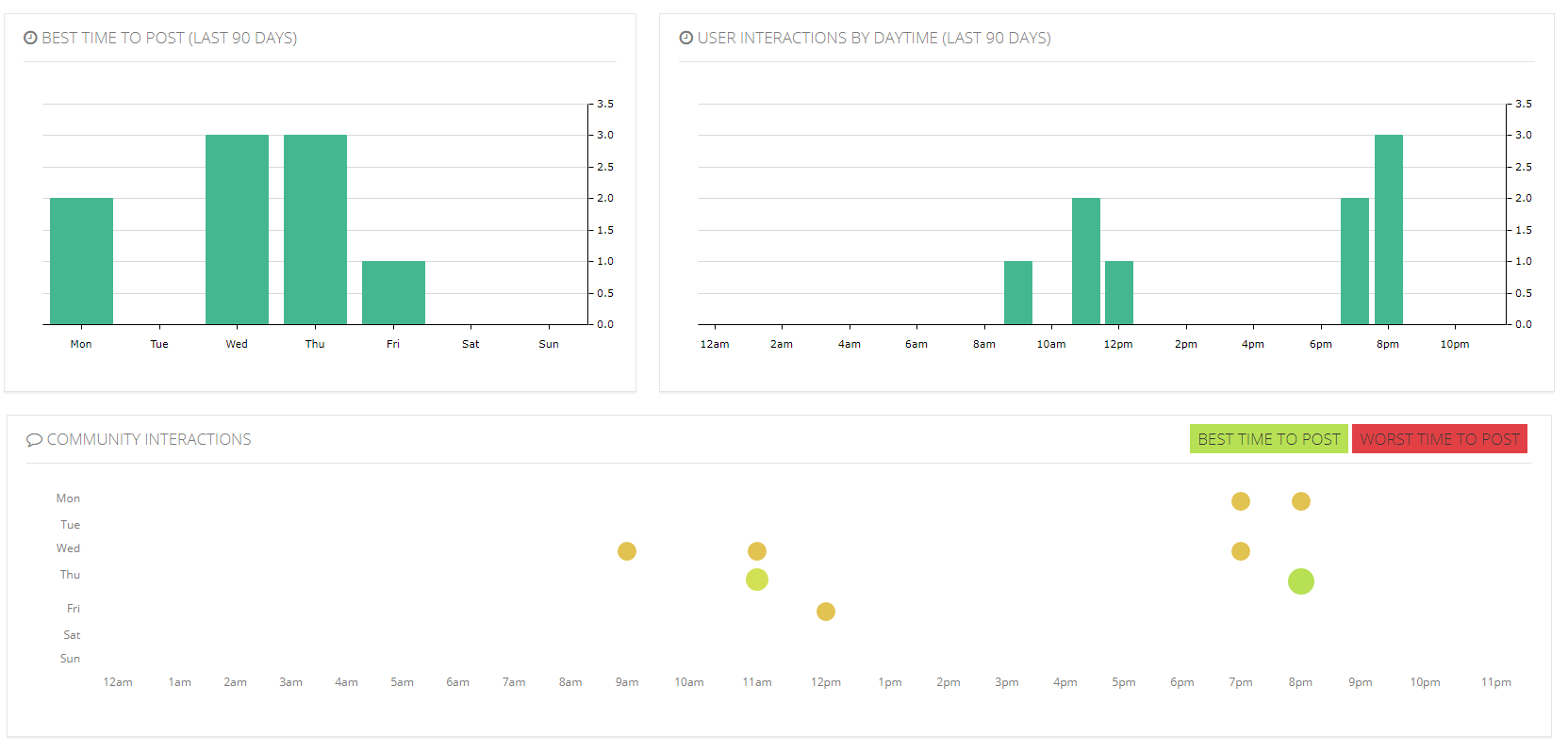The height and width of the screenshot is (752, 1568).
Task: Select the Wednesday 9am bubble
Action: [626, 551]
